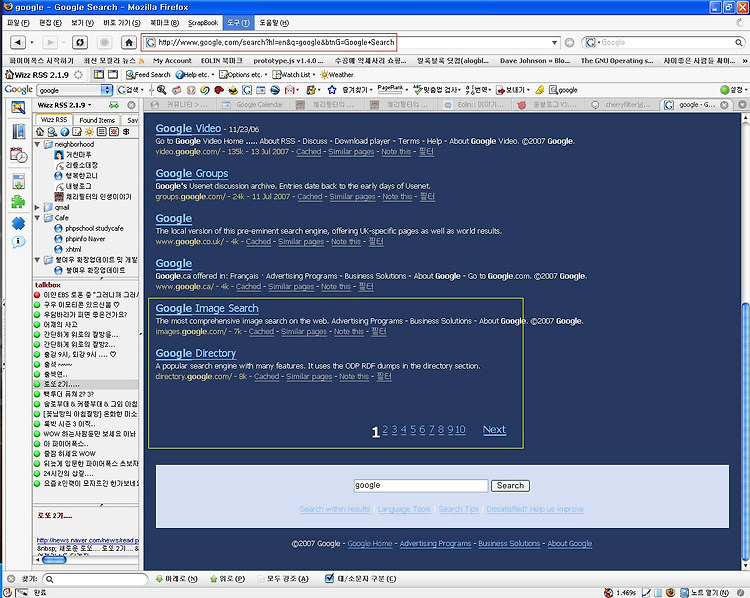Click the sidebar home icon under Wizz RSS tab

[40, 132]
